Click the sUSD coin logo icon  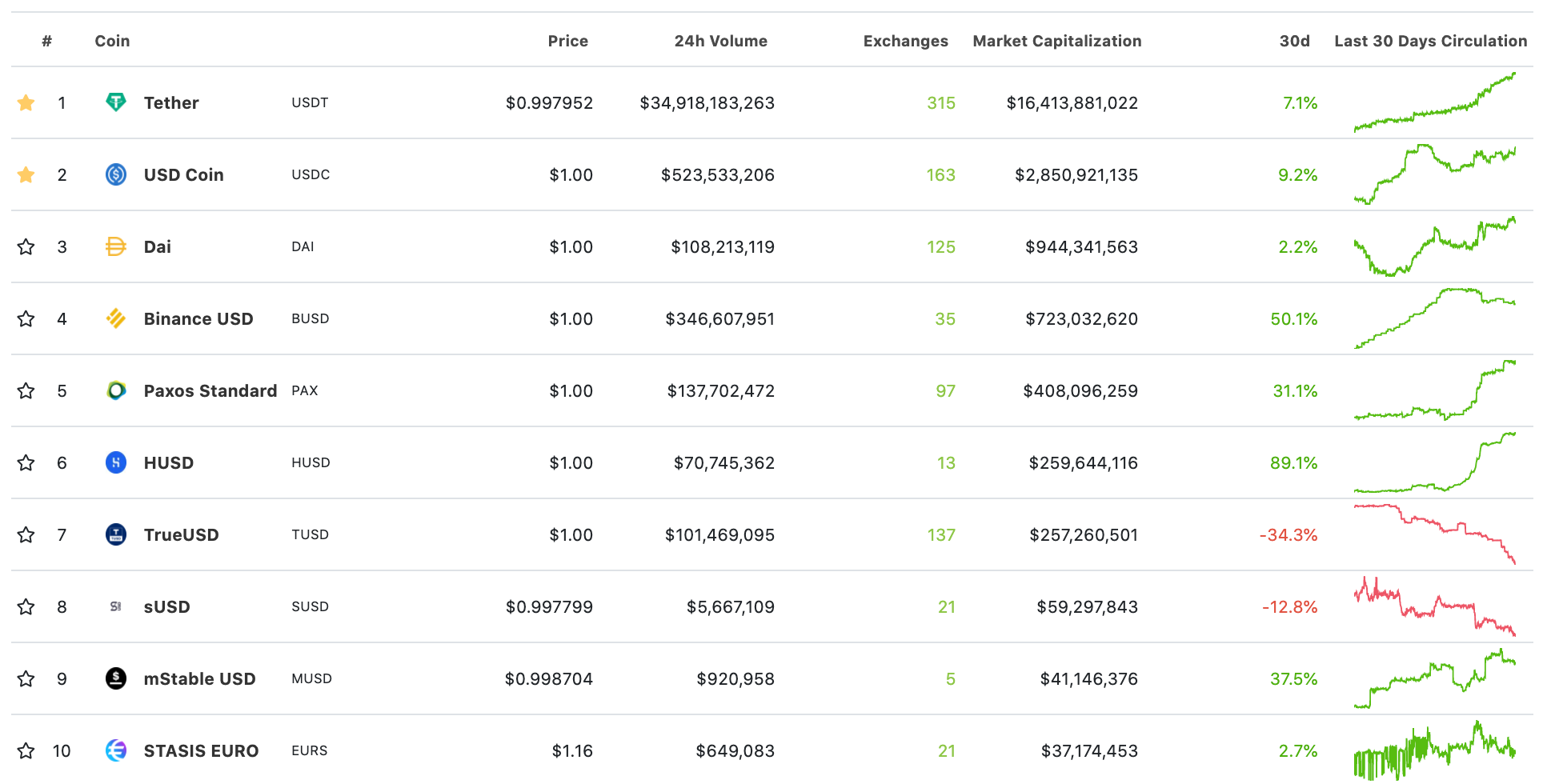coord(116,606)
